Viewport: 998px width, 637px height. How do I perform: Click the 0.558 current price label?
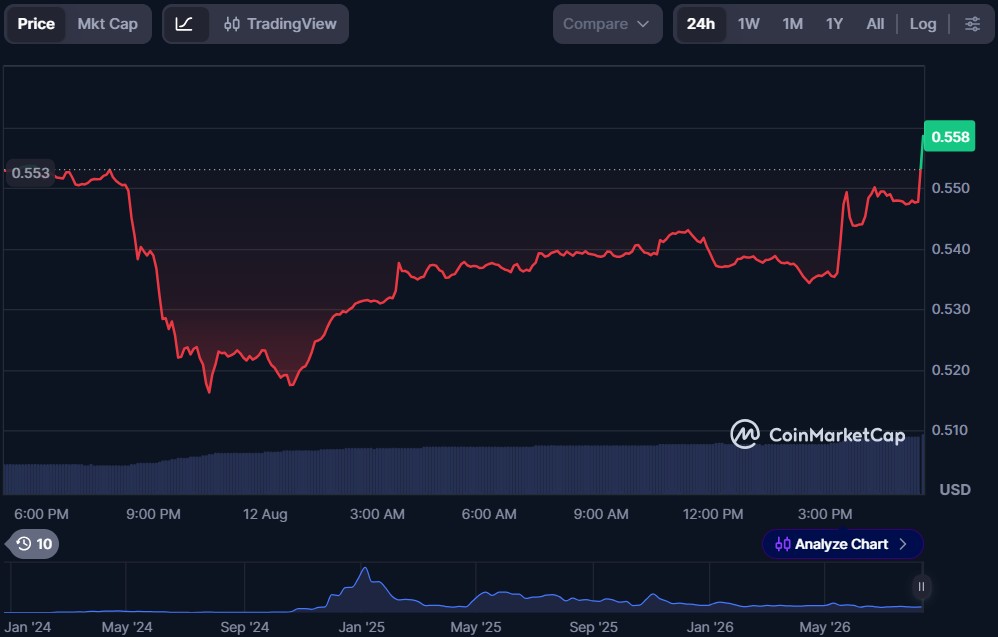pos(950,137)
